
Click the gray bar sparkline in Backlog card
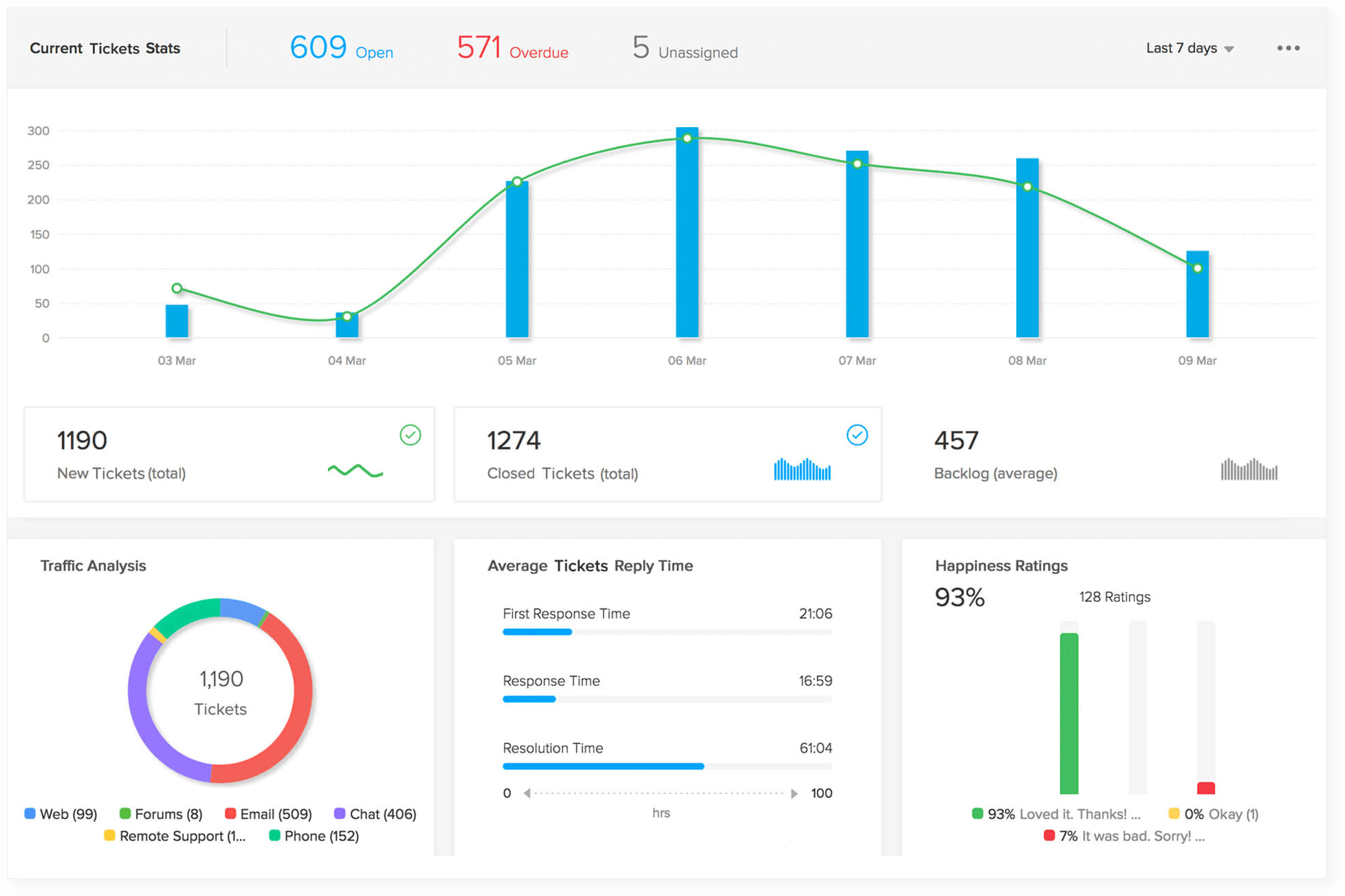pyautogui.click(x=1249, y=470)
